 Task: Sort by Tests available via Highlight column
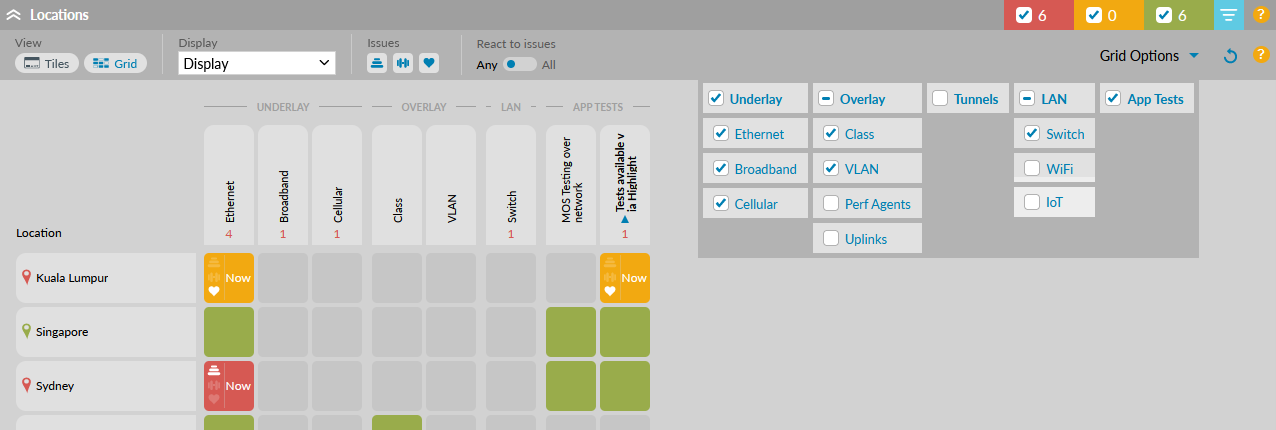[x=625, y=180]
